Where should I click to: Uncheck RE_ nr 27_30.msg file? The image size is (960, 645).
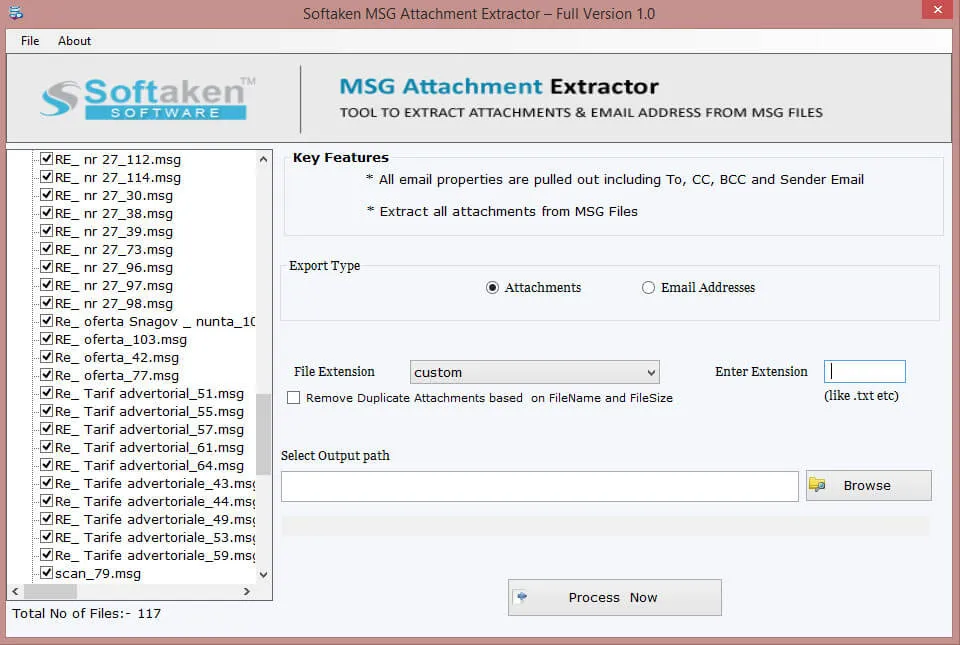pos(47,195)
